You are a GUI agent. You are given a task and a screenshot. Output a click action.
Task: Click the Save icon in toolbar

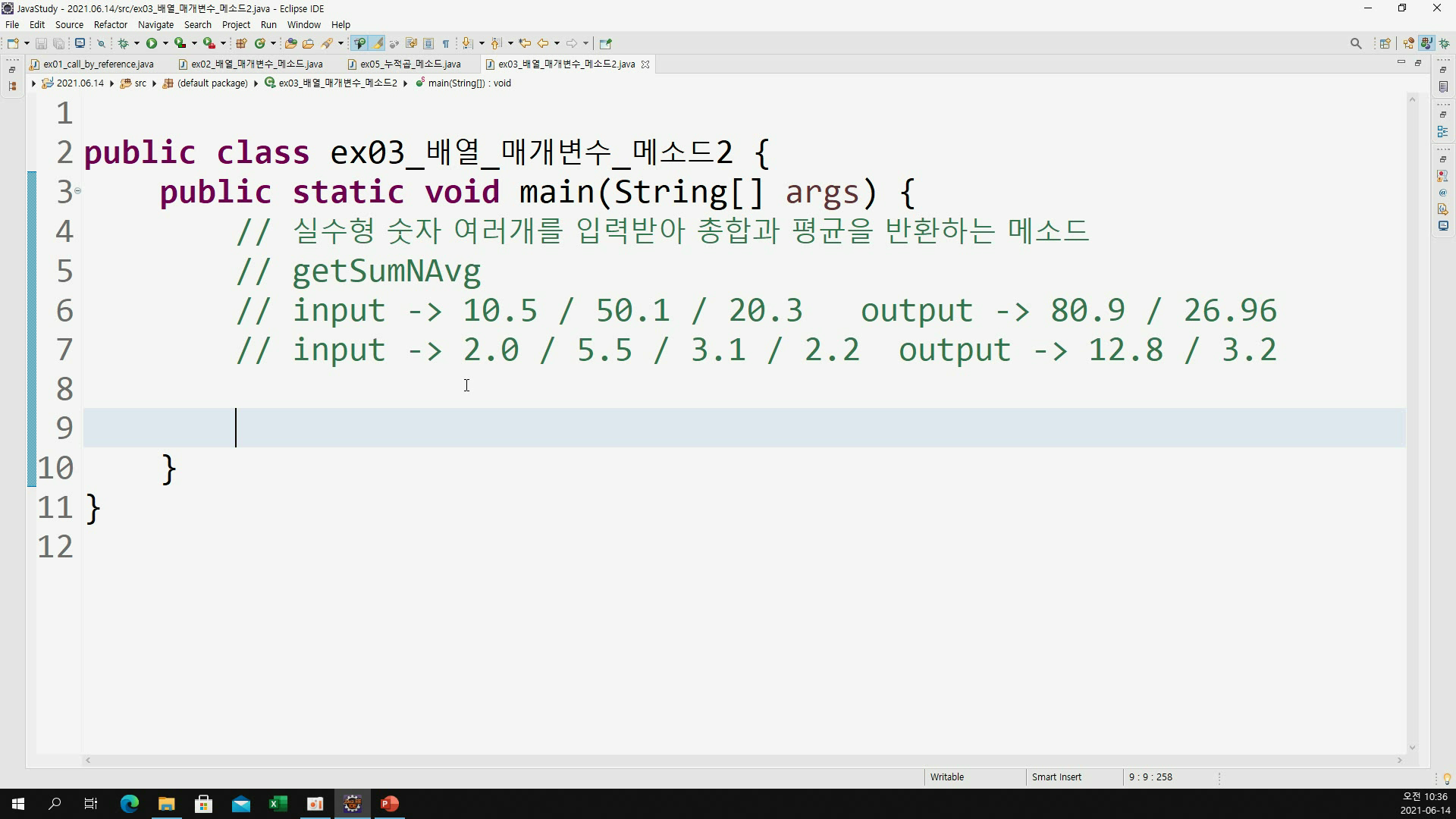pos(42,43)
